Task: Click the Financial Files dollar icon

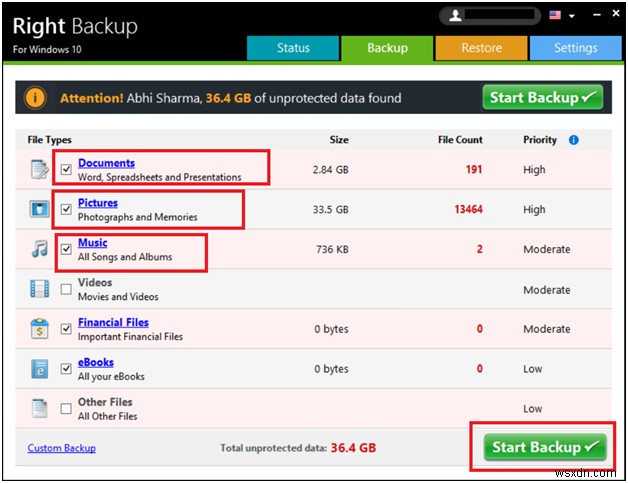Action: (x=40, y=328)
